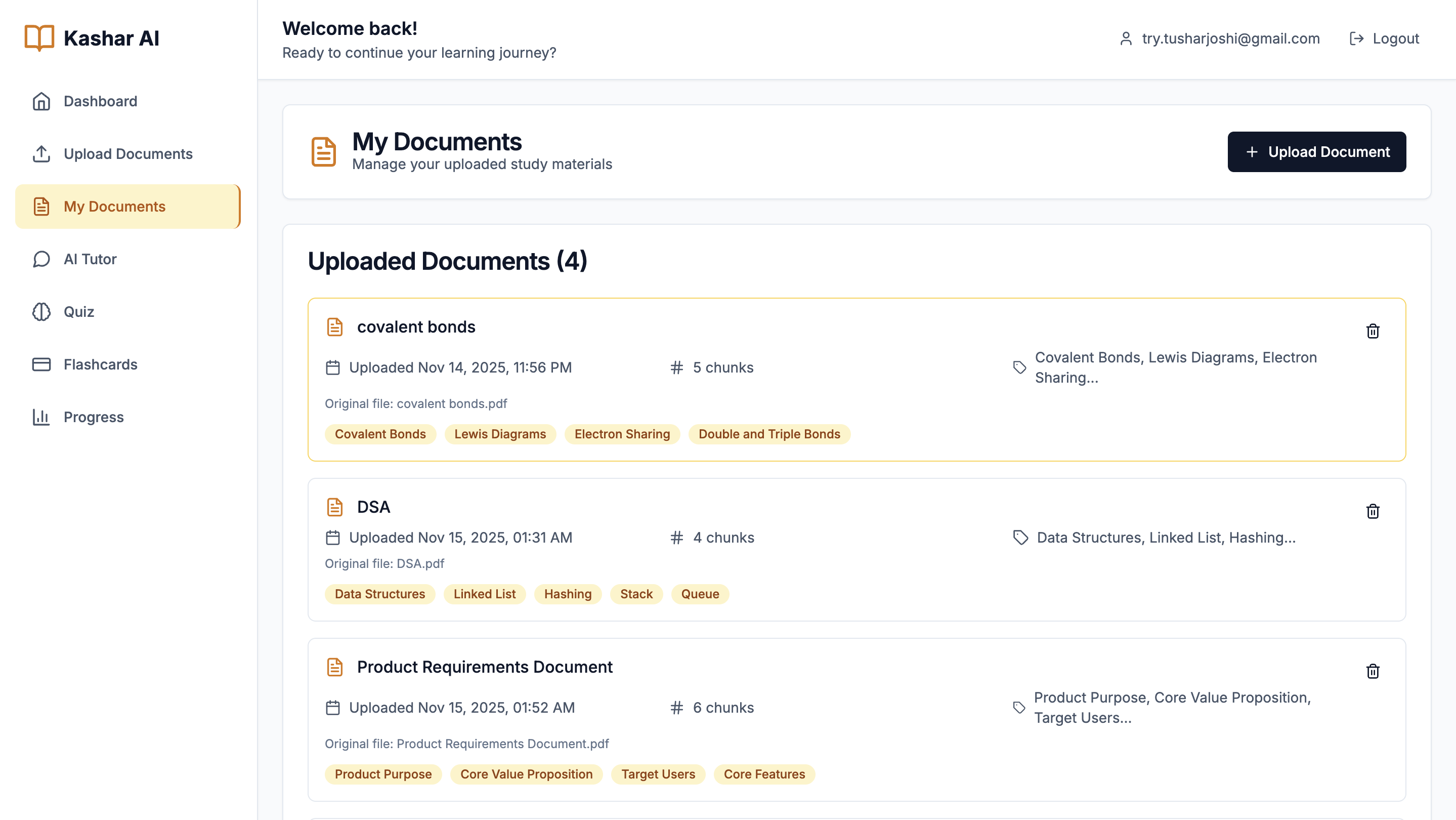Click the DSA file icon
The height and width of the screenshot is (820, 1456).
(334, 507)
